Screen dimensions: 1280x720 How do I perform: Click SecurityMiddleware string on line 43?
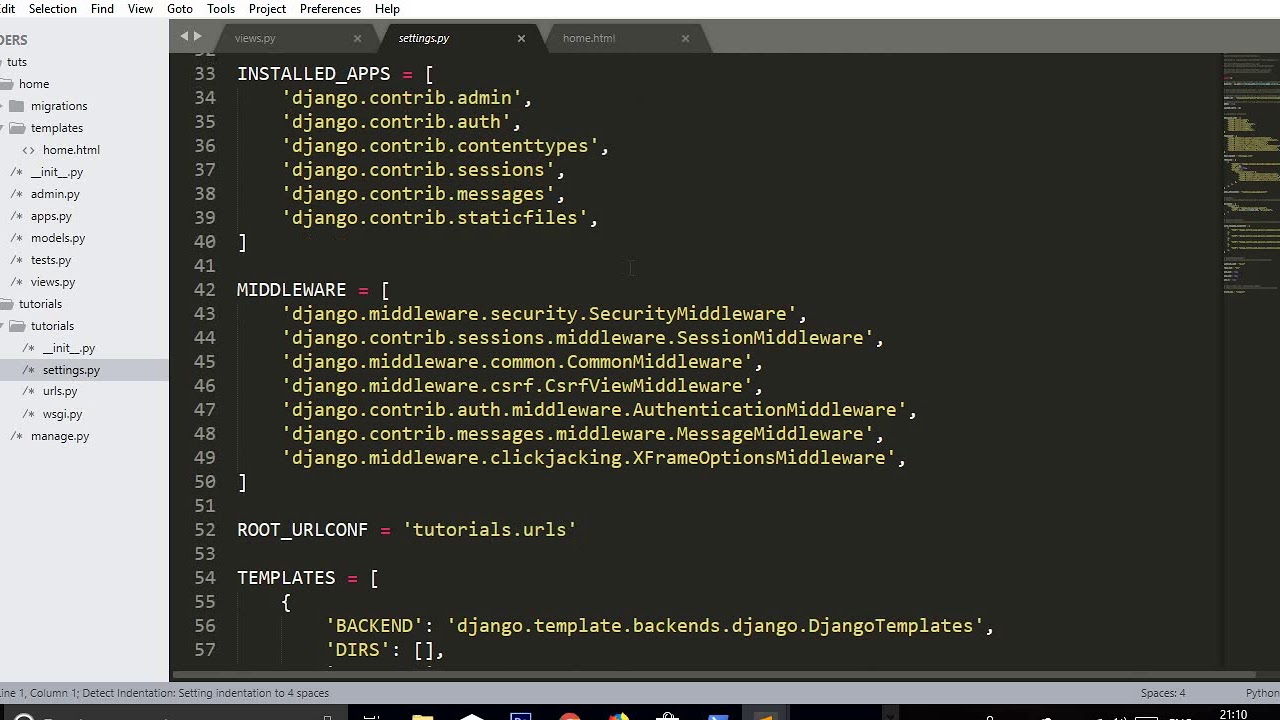pos(539,314)
